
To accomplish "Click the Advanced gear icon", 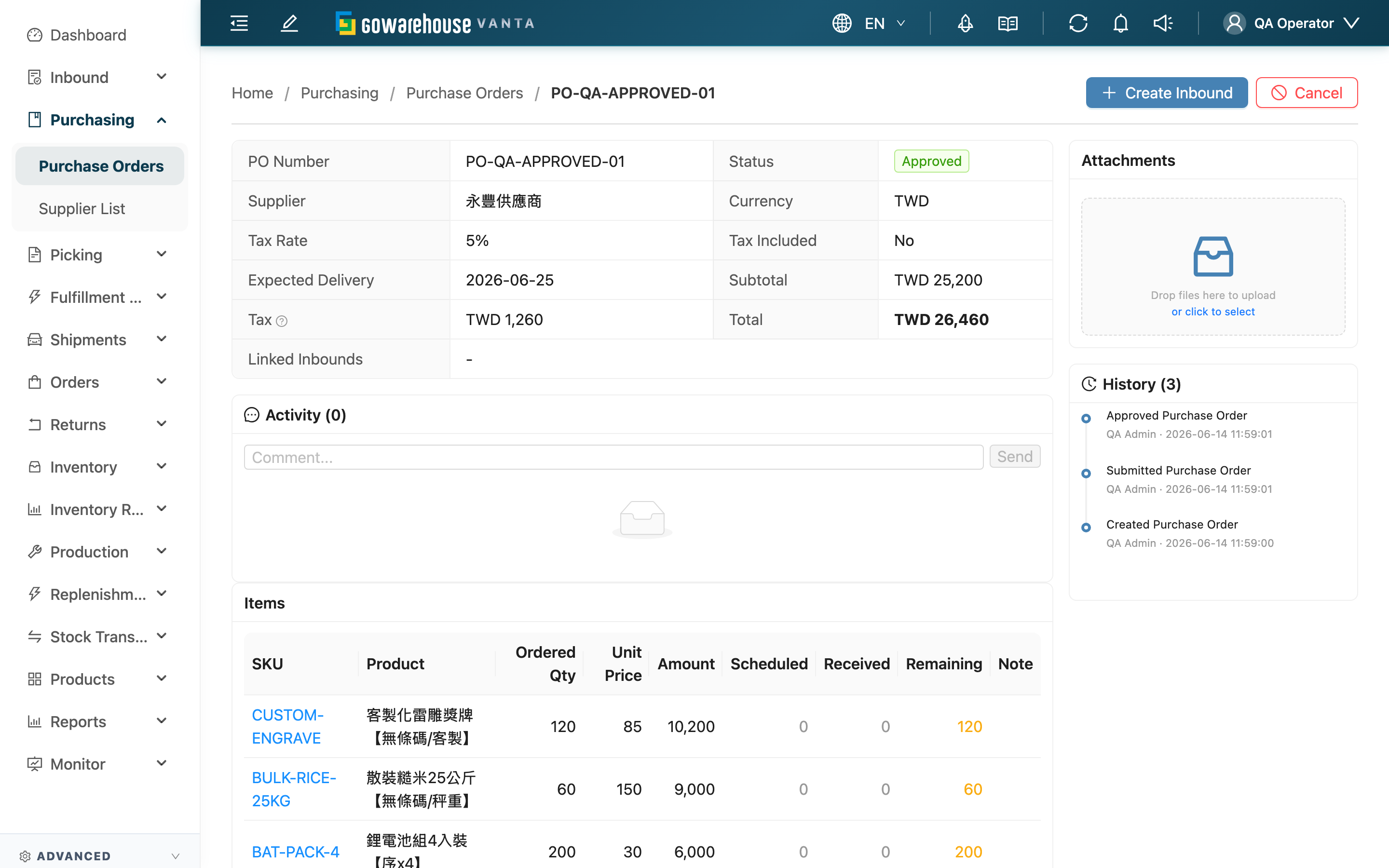I will point(25,856).
